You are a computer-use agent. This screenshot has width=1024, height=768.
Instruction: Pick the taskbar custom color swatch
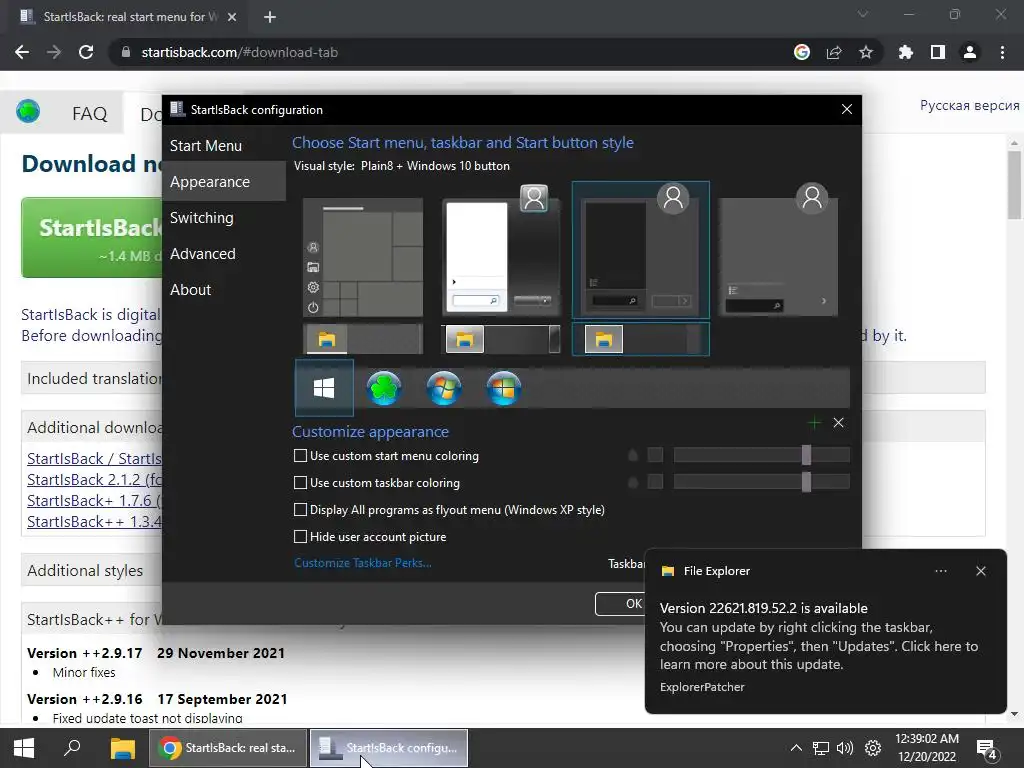[655, 482]
